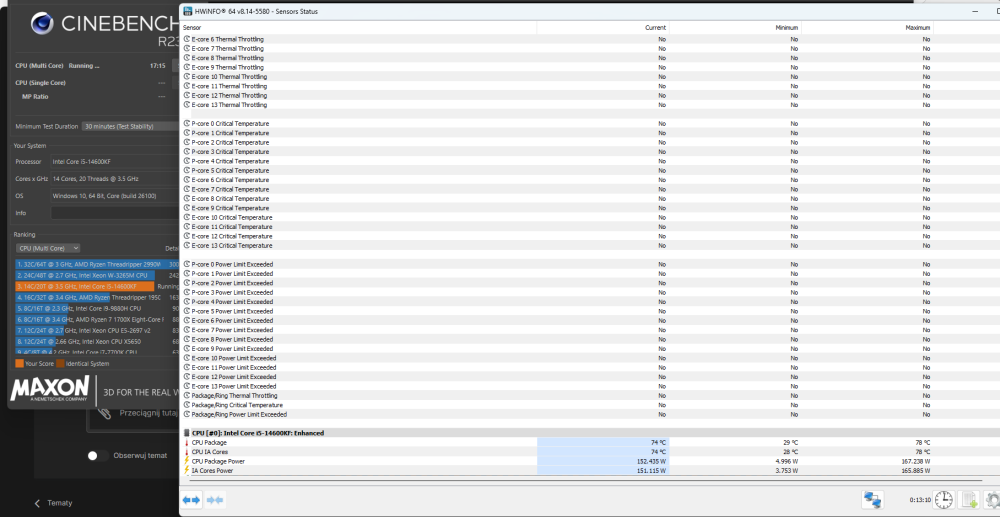Select the Intel Xeon CPU X5650 ranking row

(98, 341)
